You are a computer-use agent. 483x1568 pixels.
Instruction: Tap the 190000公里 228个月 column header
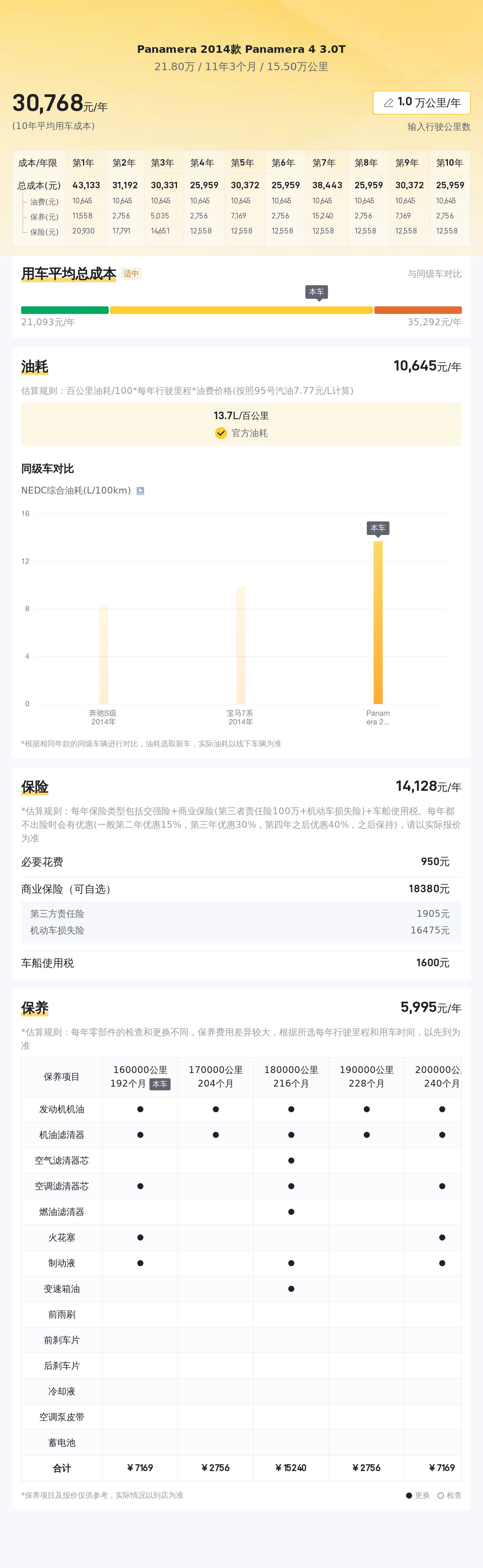point(367,1076)
